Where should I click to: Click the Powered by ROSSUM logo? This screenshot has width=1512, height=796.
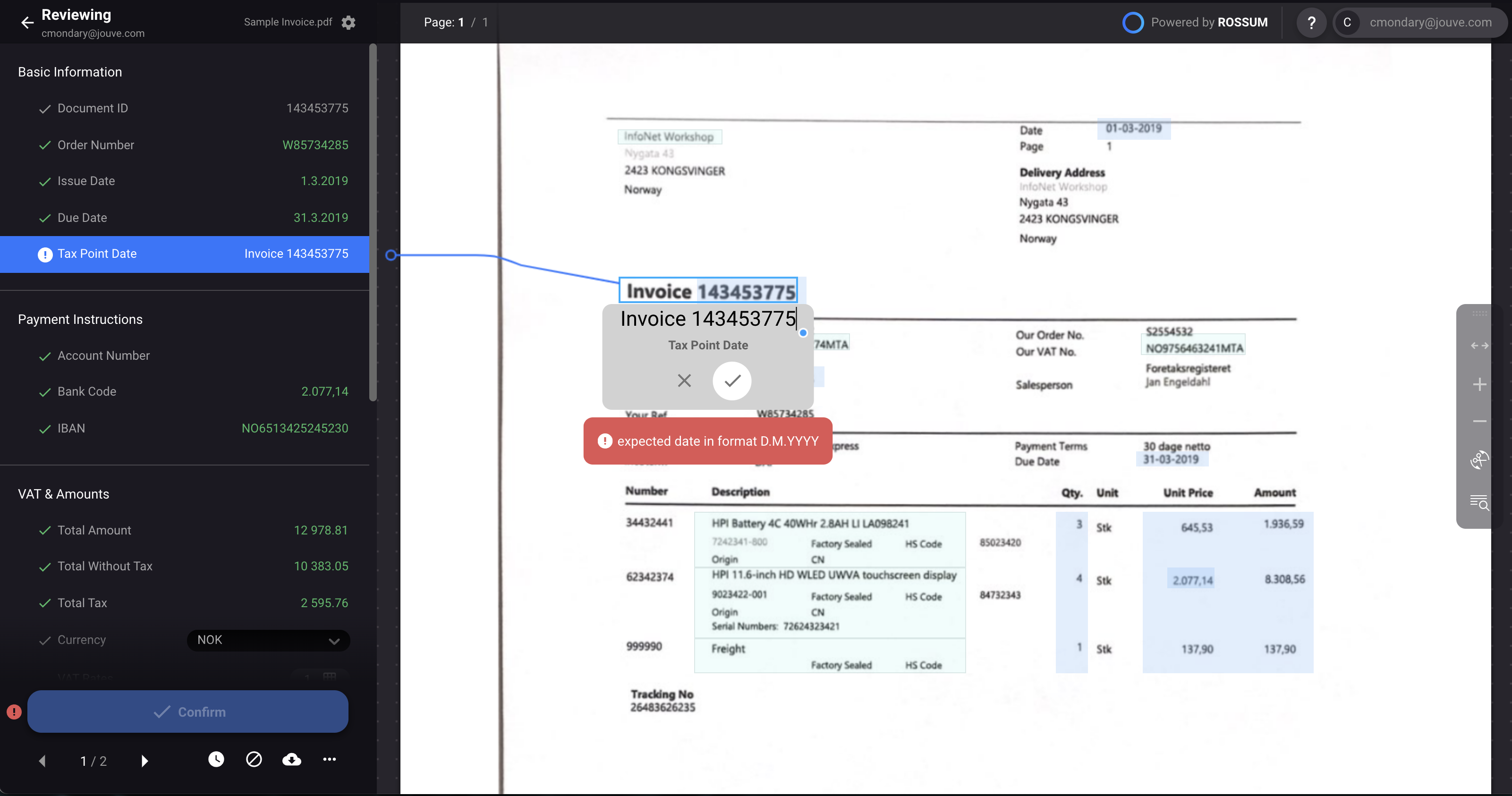pos(1195,22)
